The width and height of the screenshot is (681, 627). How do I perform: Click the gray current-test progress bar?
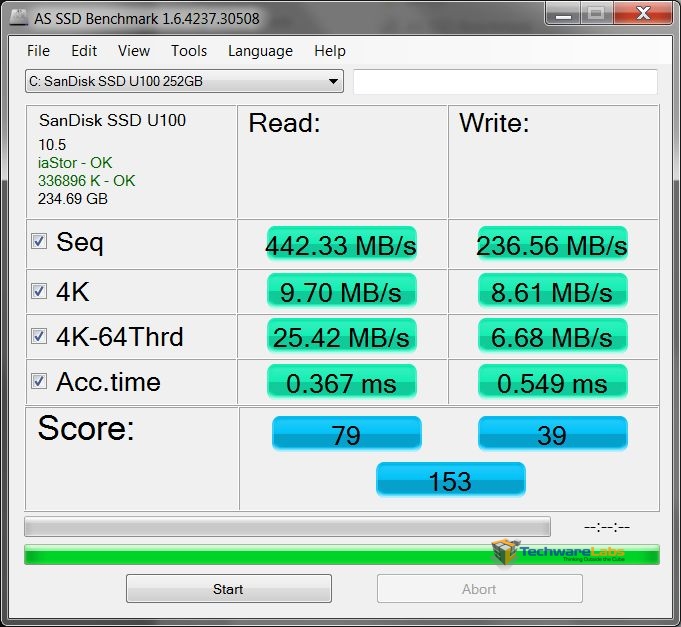pyautogui.click(x=288, y=526)
